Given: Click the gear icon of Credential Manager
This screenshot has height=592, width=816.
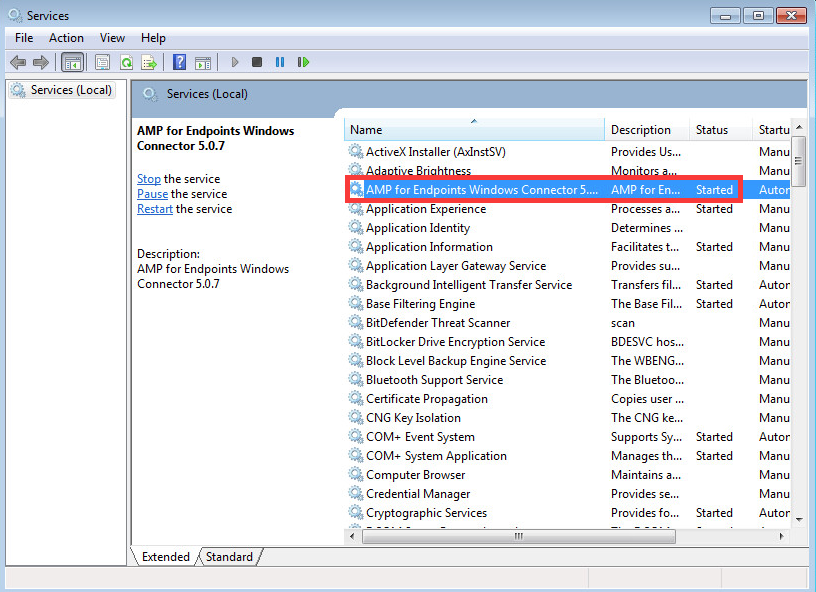Looking at the screenshot, I should [356, 494].
